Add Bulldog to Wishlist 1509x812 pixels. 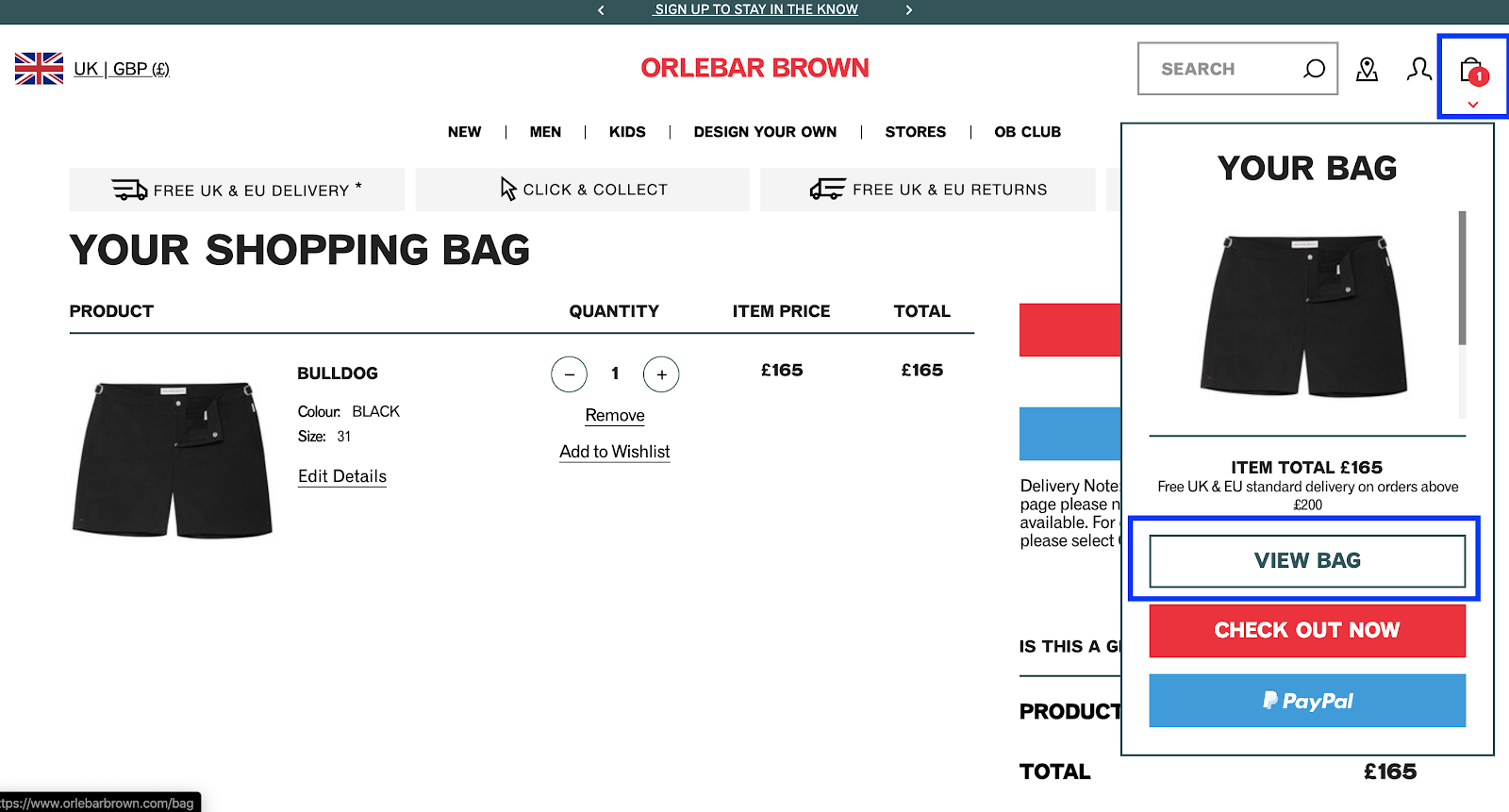615,452
